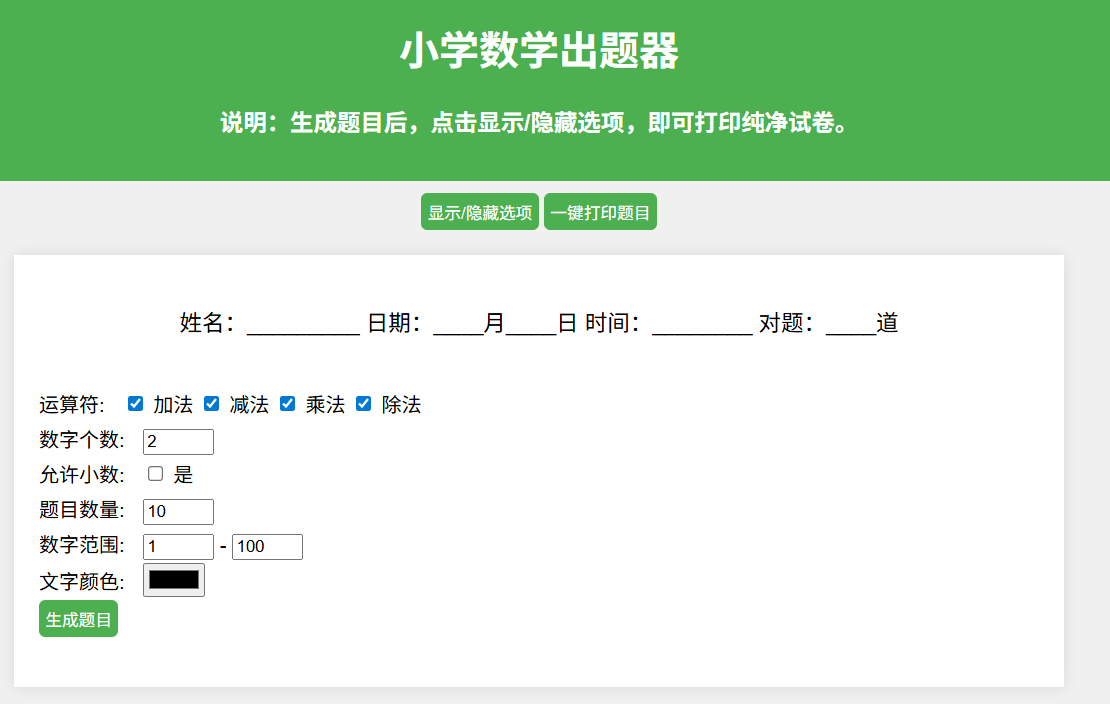Select the 数字范围 minimum value field
The width and height of the screenshot is (1110, 704).
coord(178,547)
